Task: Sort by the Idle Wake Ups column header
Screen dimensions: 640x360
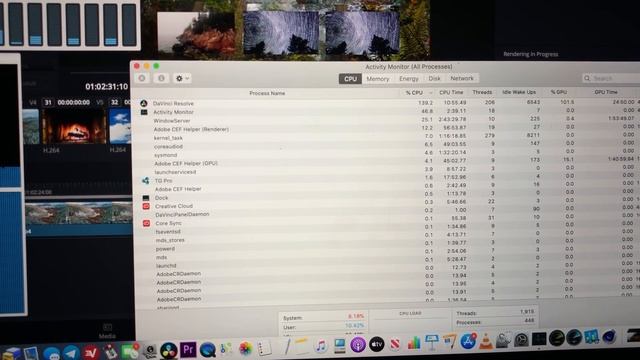Action: (x=519, y=92)
